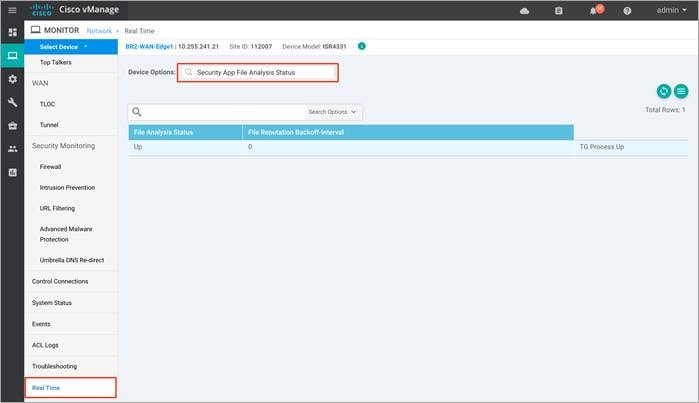Click the cloud status icon
This screenshot has height=403, width=699.
coord(525,11)
